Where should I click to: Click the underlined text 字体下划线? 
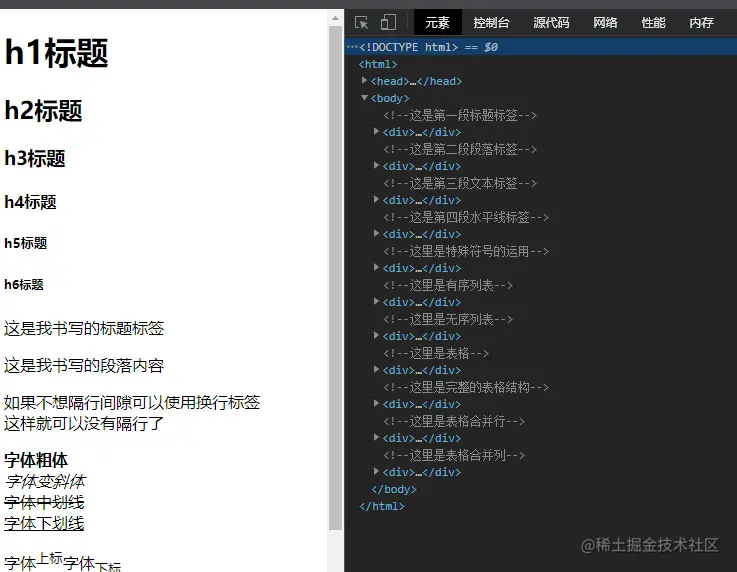point(44,524)
